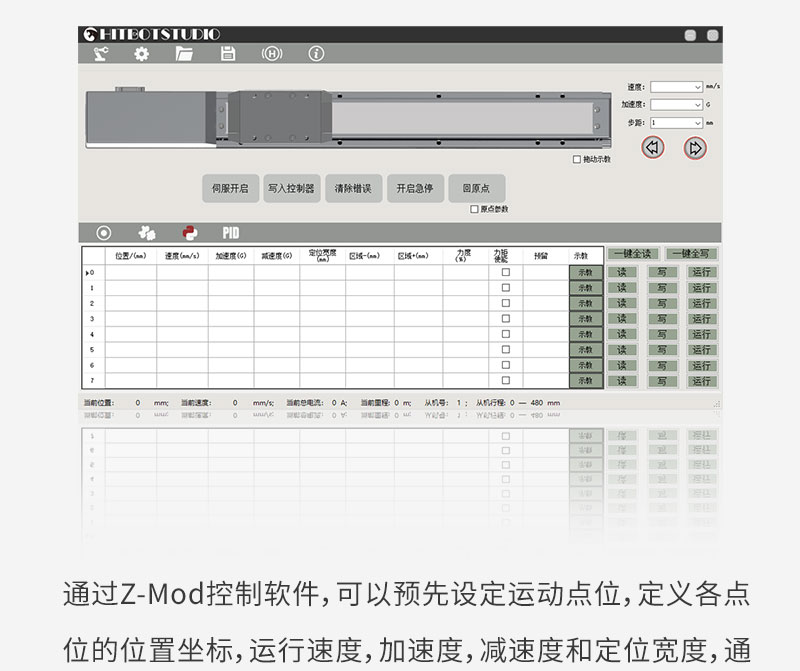Click the 一键全读 button
The height and width of the screenshot is (671, 800).
[x=632, y=254]
